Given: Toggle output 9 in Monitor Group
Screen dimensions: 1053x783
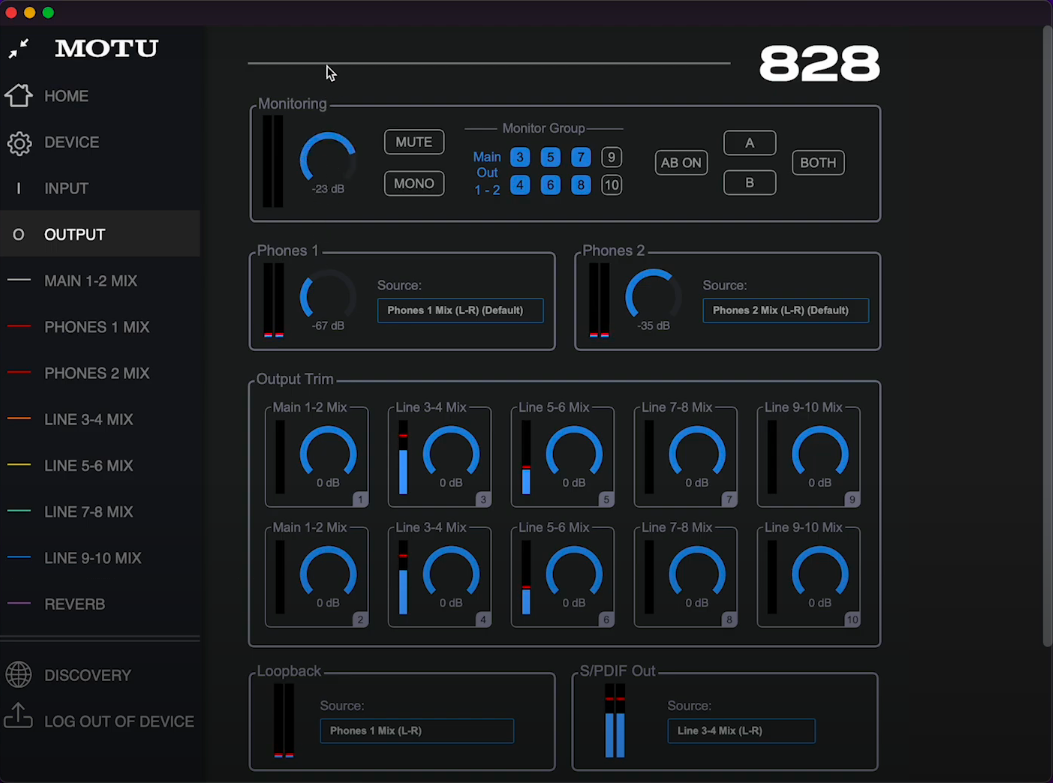Looking at the screenshot, I should click(x=611, y=157).
